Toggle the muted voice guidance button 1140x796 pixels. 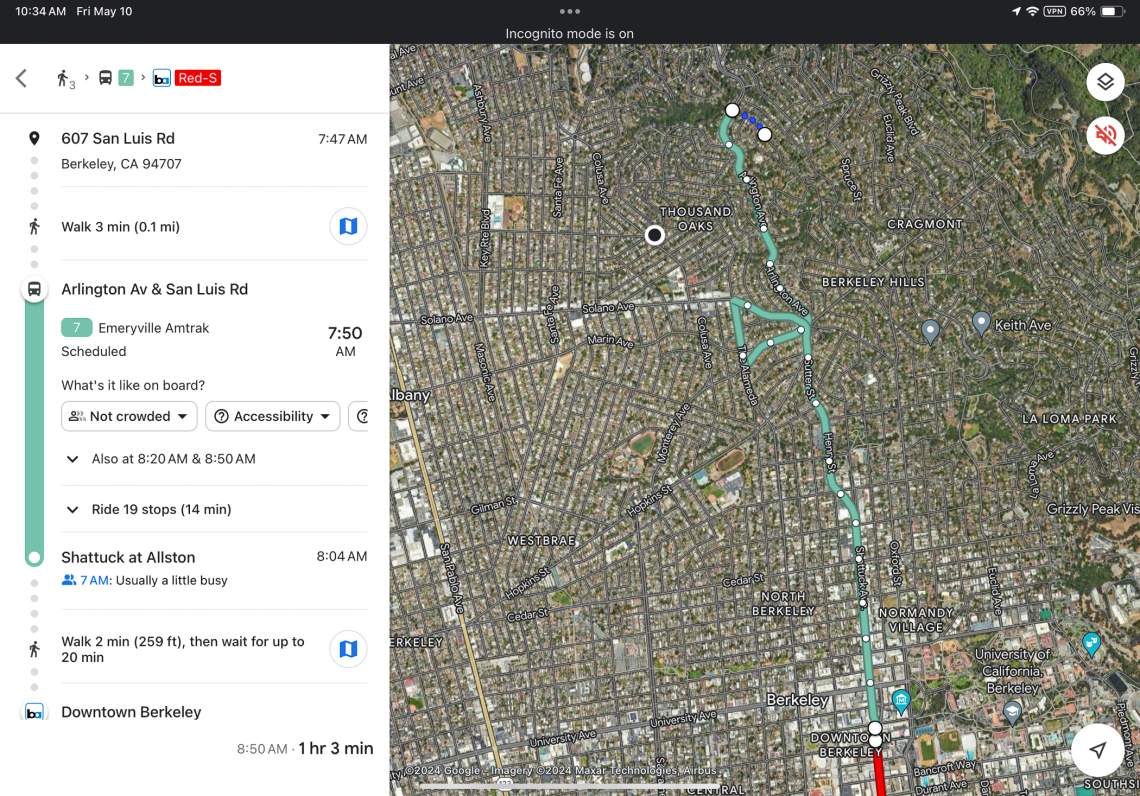pyautogui.click(x=1105, y=134)
